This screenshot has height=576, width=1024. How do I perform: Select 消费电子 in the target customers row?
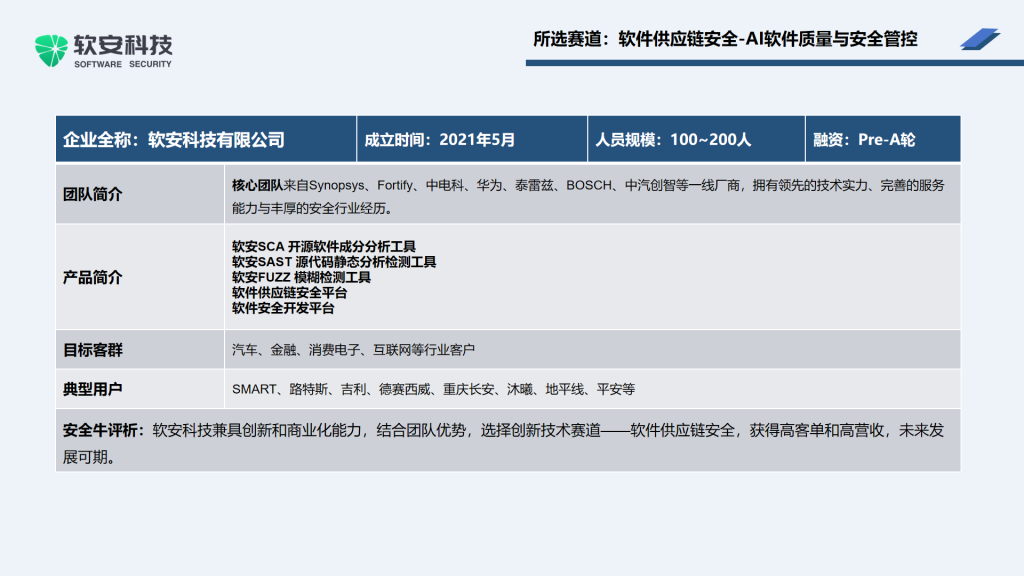click(334, 350)
